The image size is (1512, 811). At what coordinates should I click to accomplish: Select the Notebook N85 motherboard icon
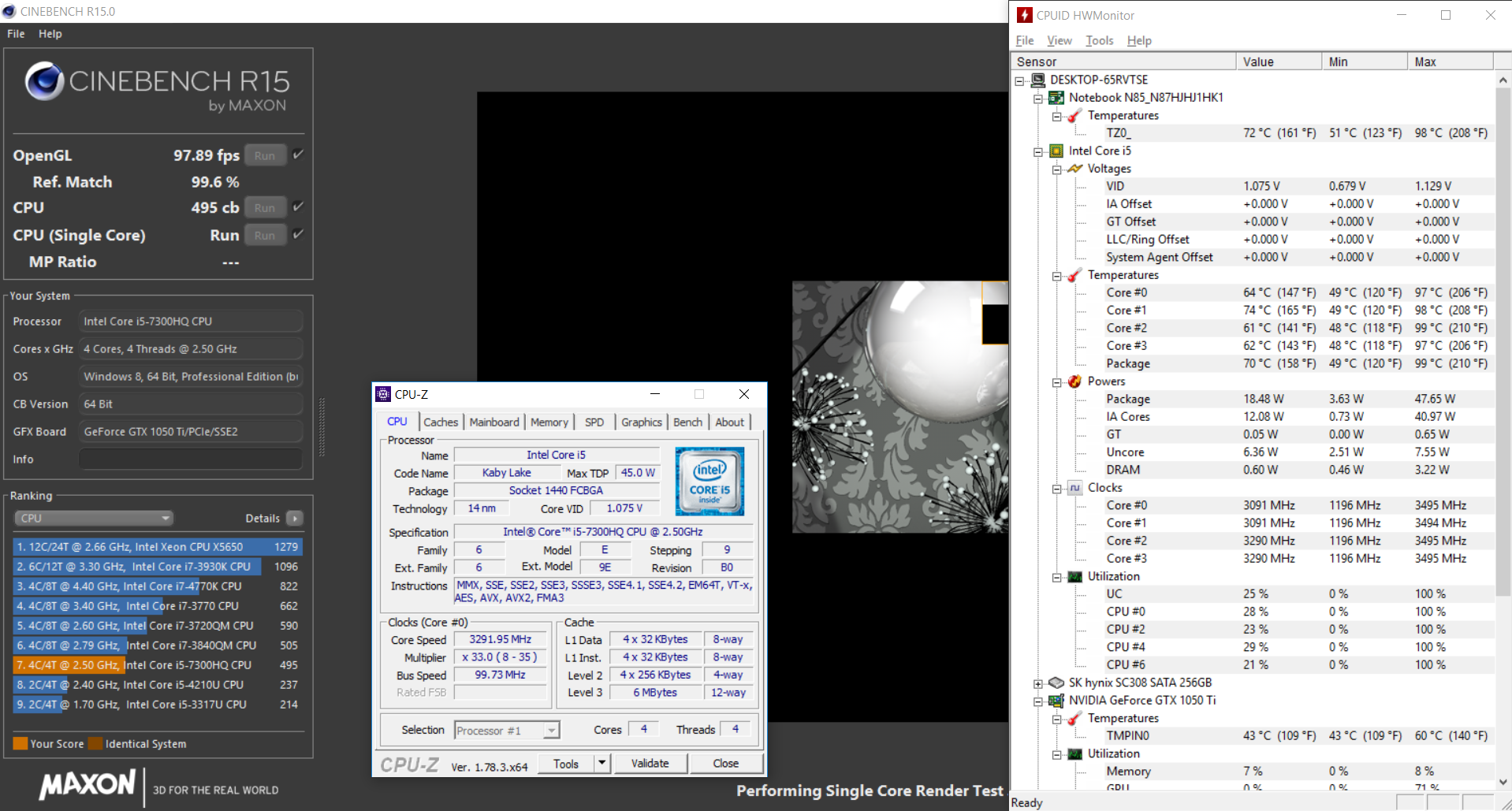pyautogui.click(x=1056, y=98)
